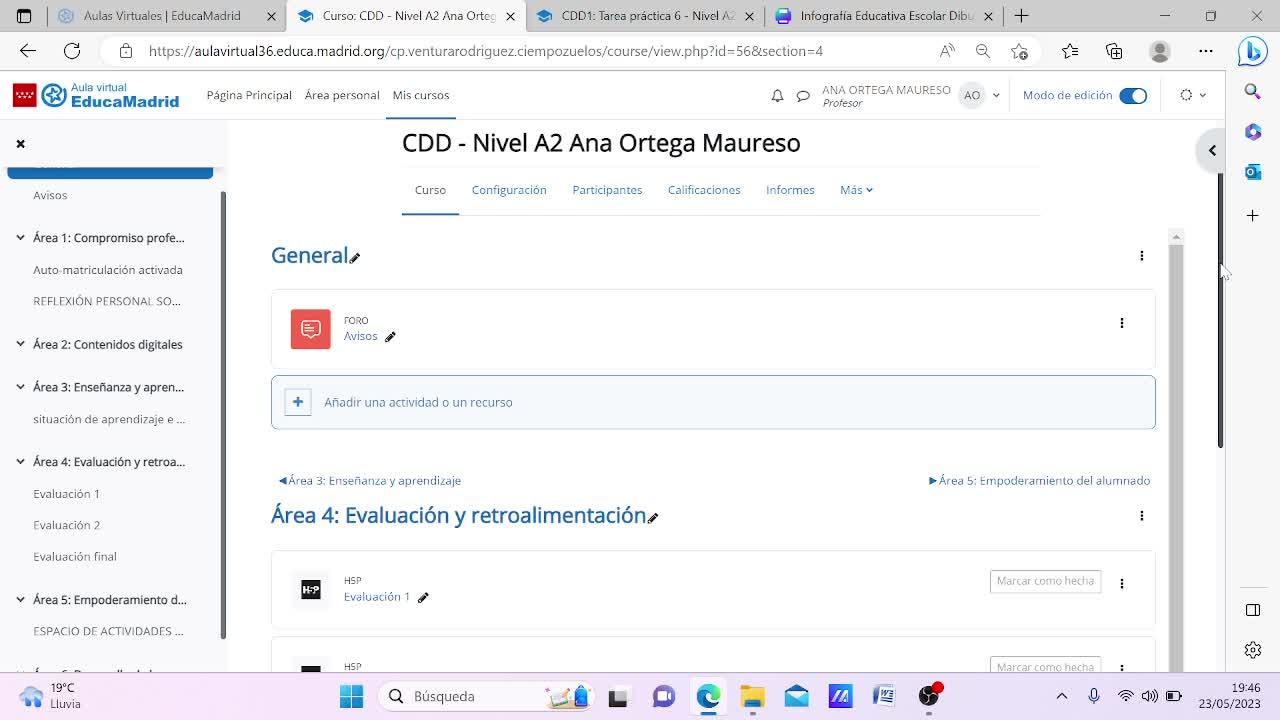Collapse Área 4 section in course index

tap(20, 462)
